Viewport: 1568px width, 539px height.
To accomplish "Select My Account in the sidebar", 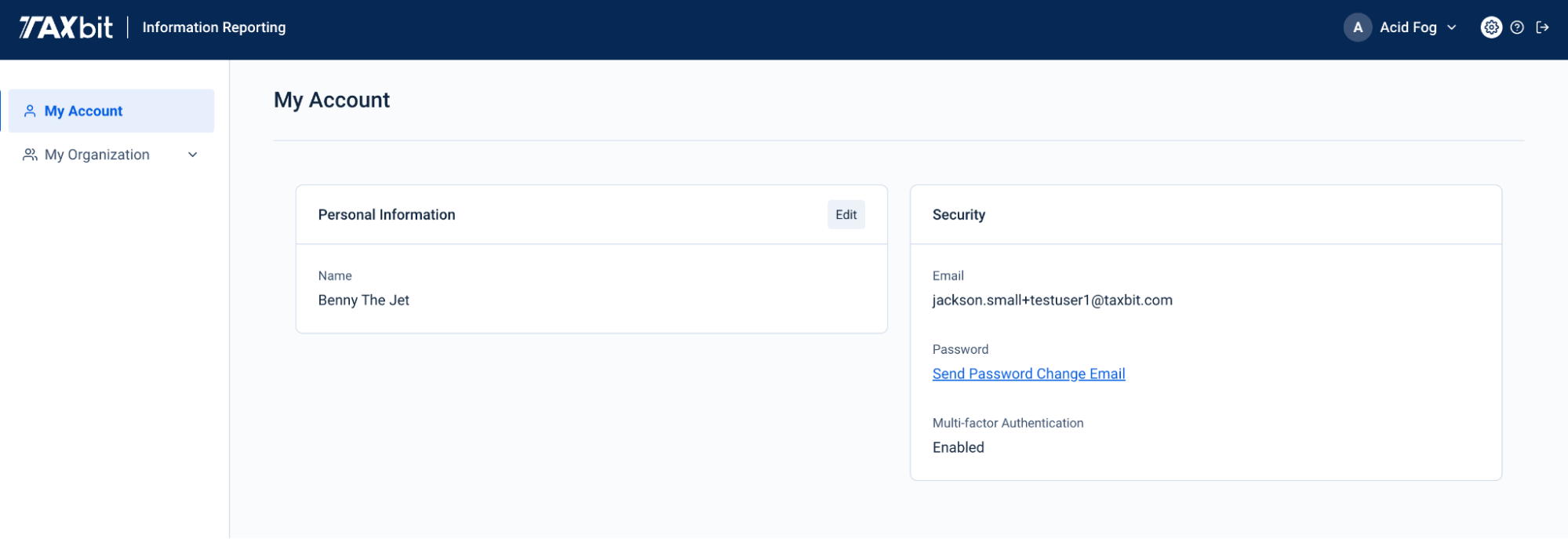I will 84,111.
